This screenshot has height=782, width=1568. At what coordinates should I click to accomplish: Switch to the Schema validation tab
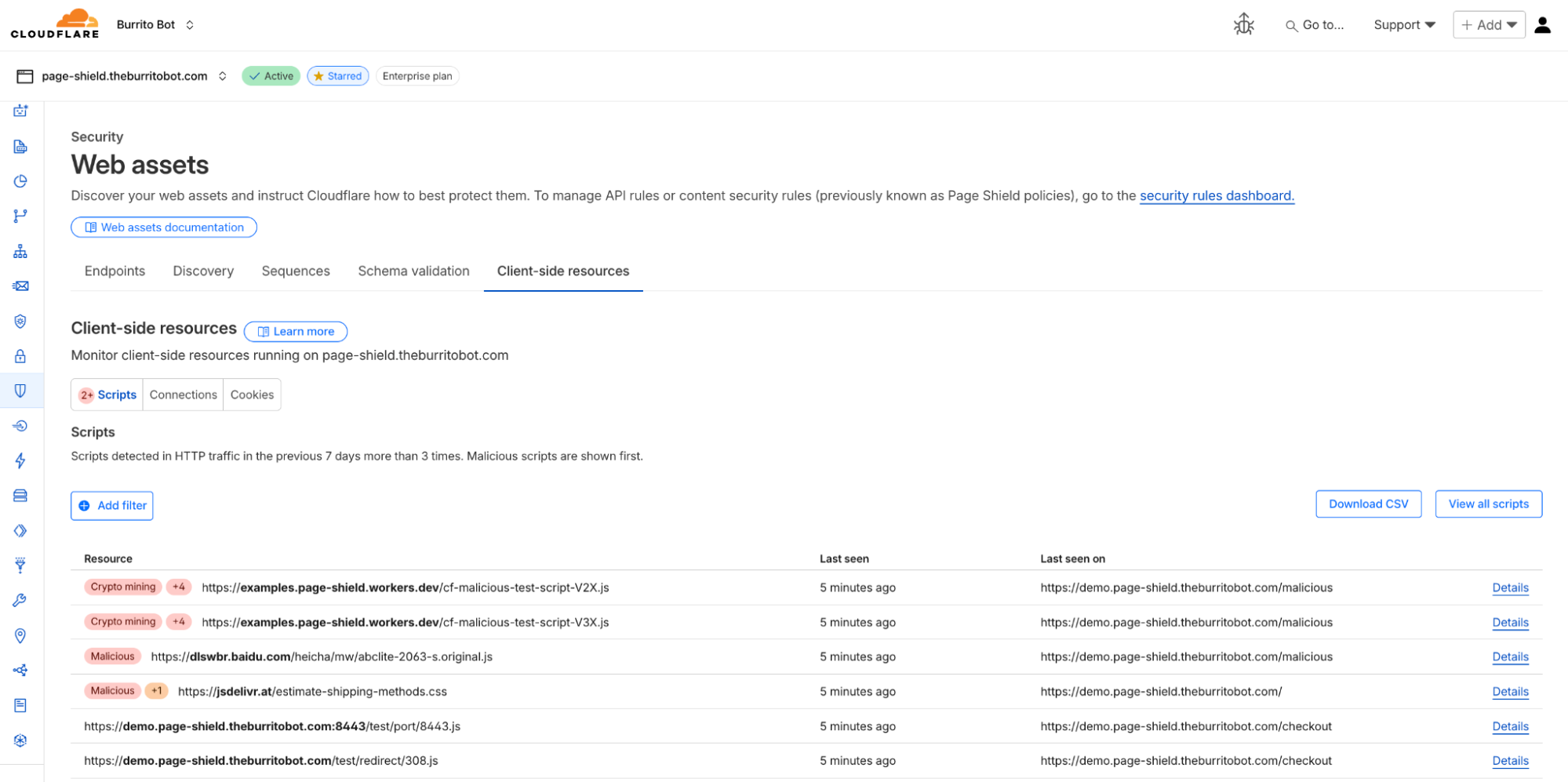tap(413, 271)
